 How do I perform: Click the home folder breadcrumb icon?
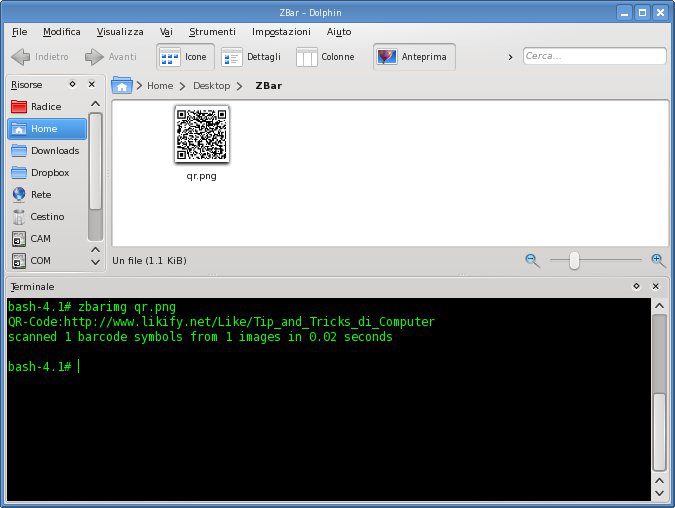click(122, 85)
